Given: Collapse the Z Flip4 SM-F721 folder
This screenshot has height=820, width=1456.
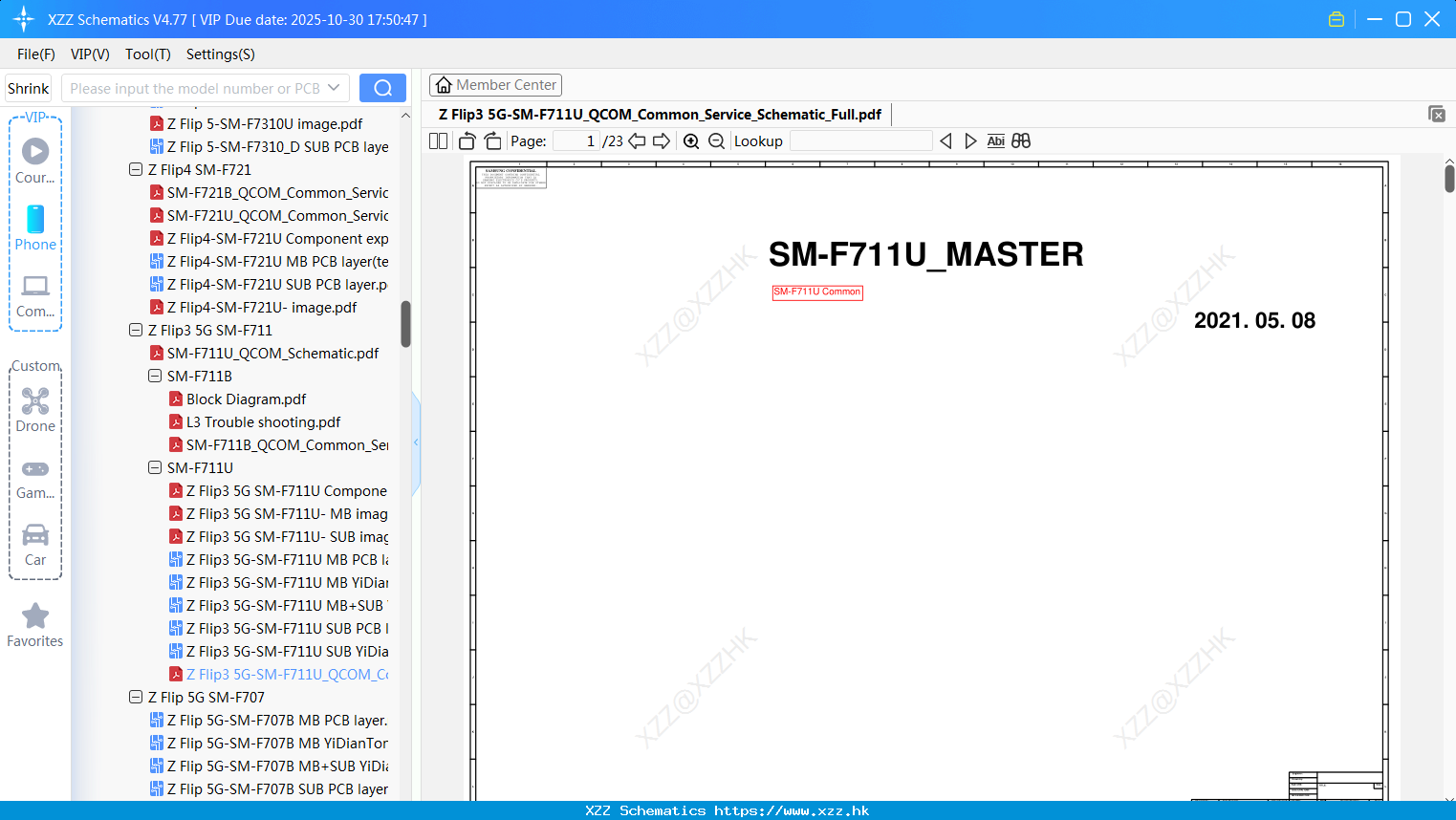Looking at the screenshot, I should tap(136, 169).
